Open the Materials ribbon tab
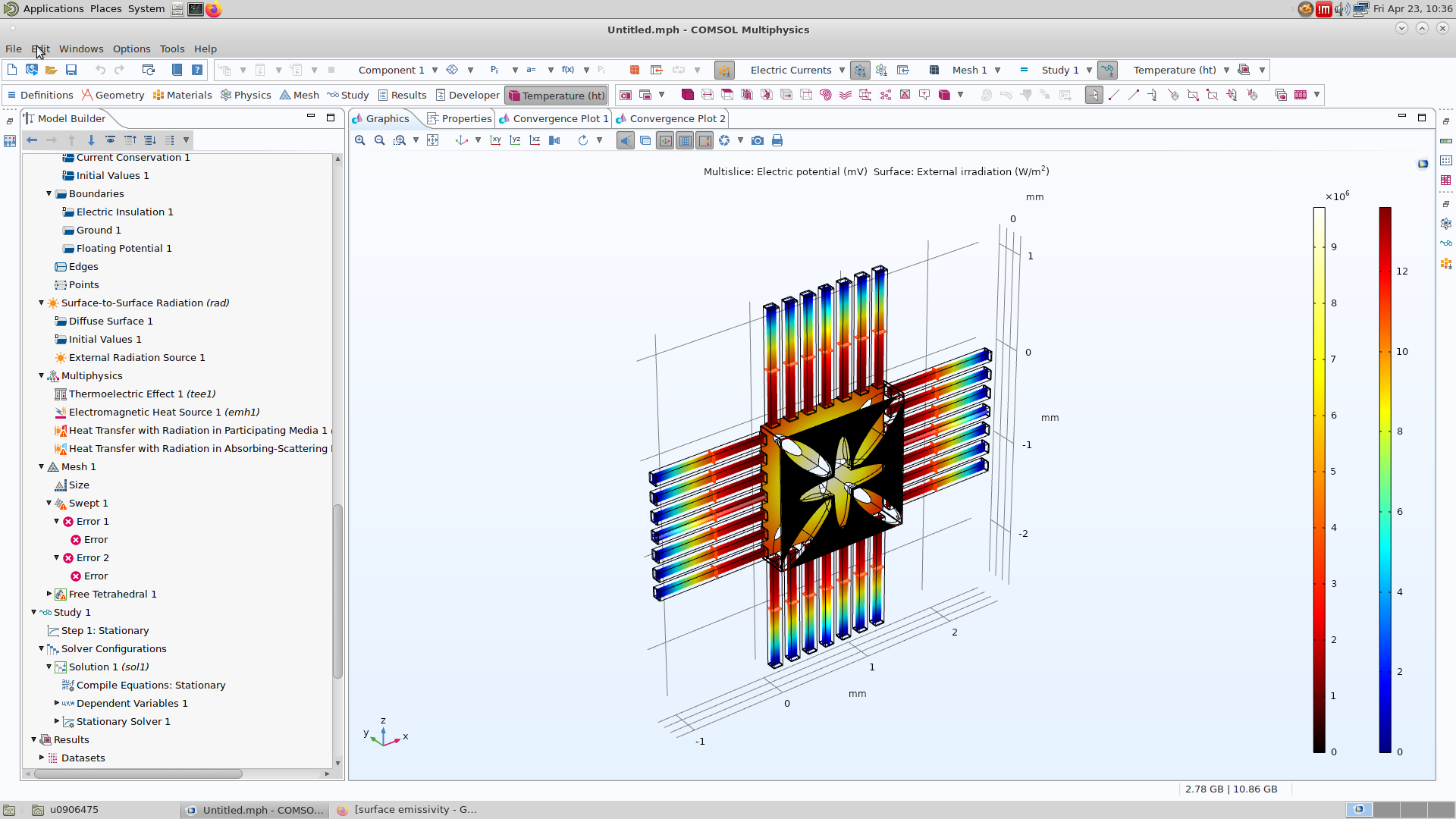Viewport: 1456px width, 819px height. (182, 95)
